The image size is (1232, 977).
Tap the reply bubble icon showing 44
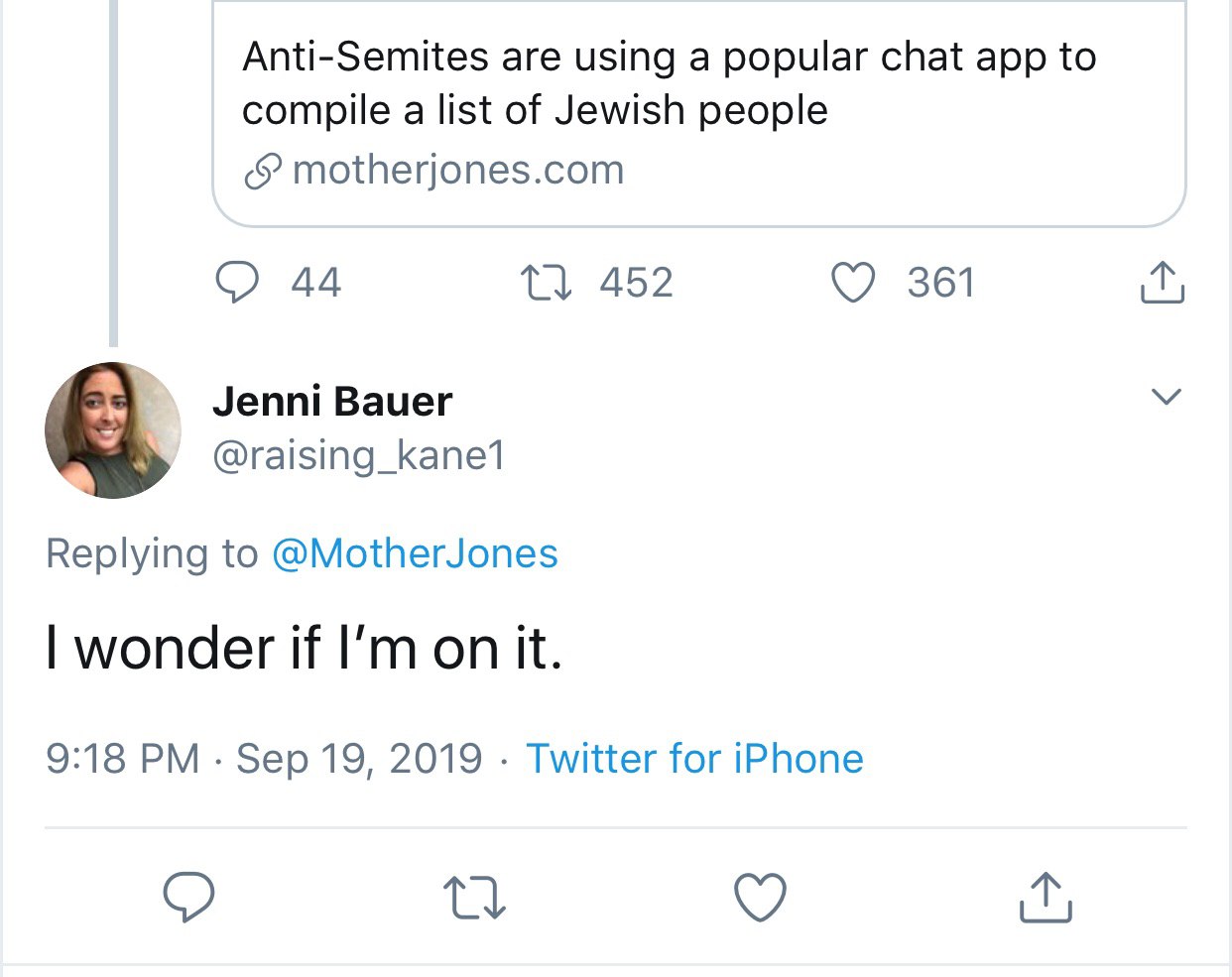coord(237,283)
